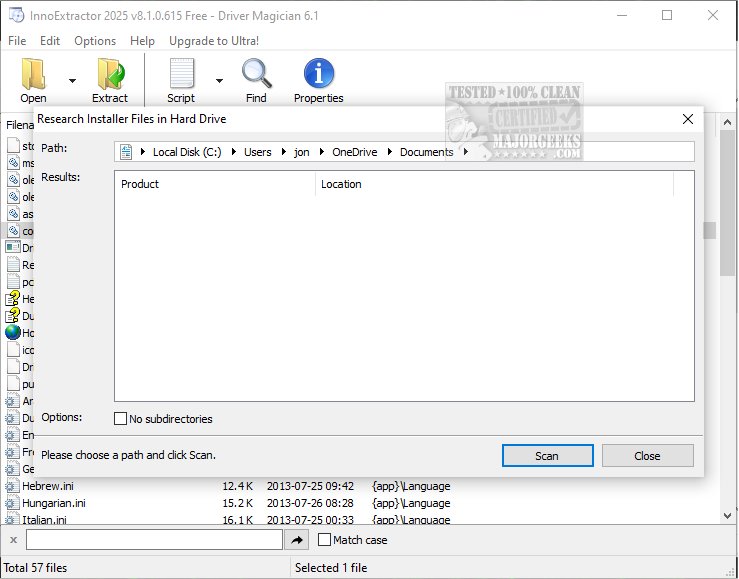Expand the arrow before Users in path
This screenshot has height=579, width=739.
[233, 152]
